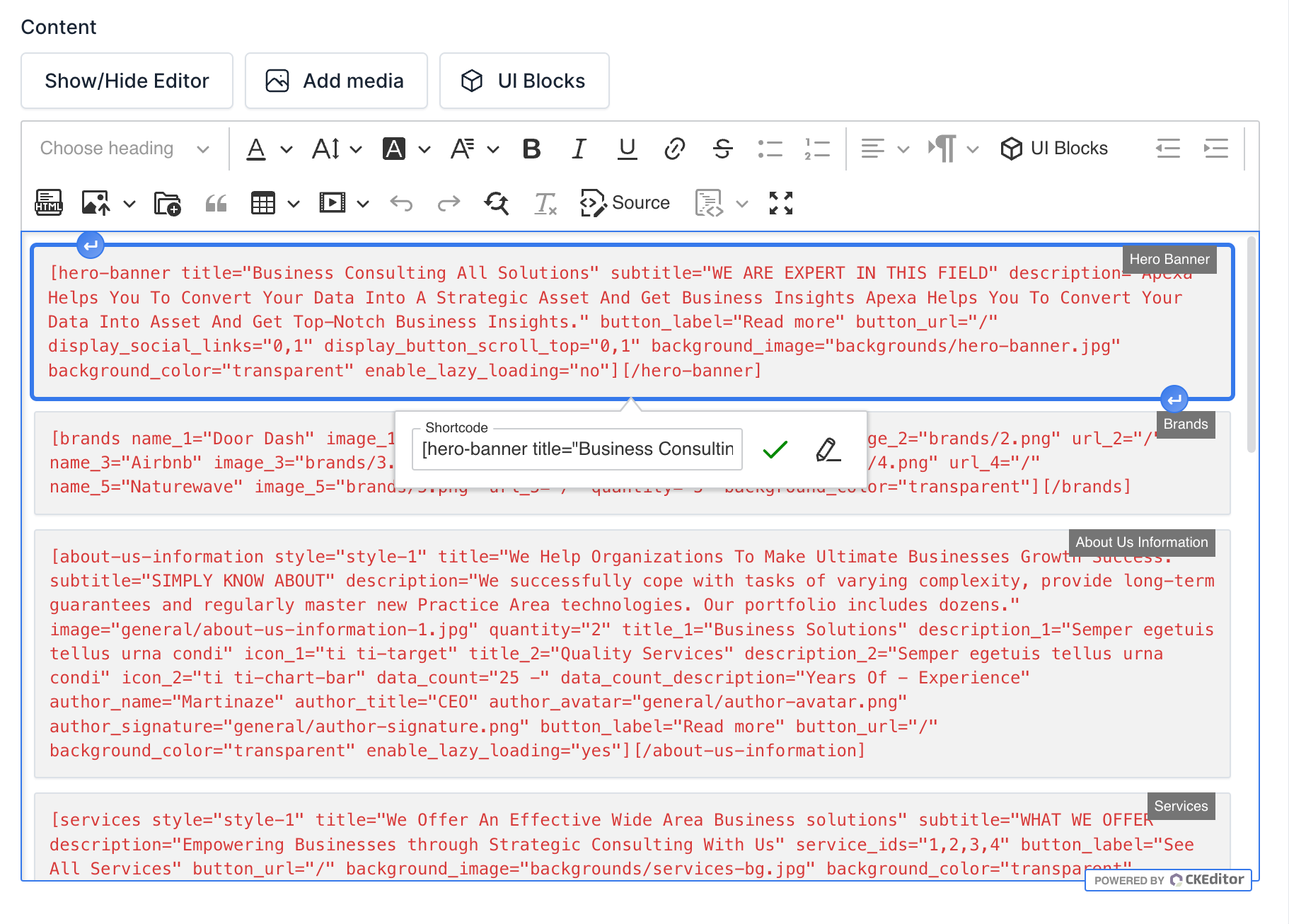1289x924 pixels.
Task: Toggle the bulleted list
Action: [770, 149]
